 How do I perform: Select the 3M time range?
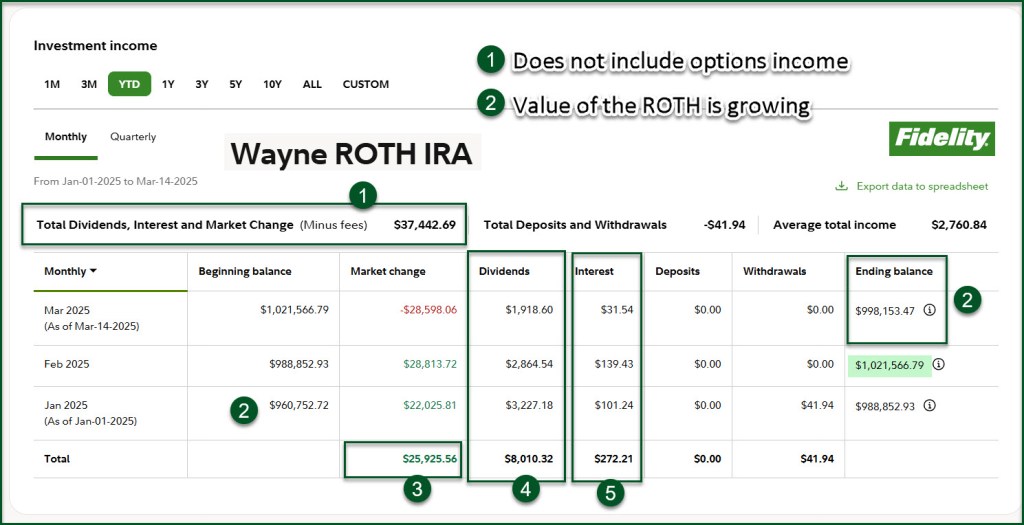point(89,85)
